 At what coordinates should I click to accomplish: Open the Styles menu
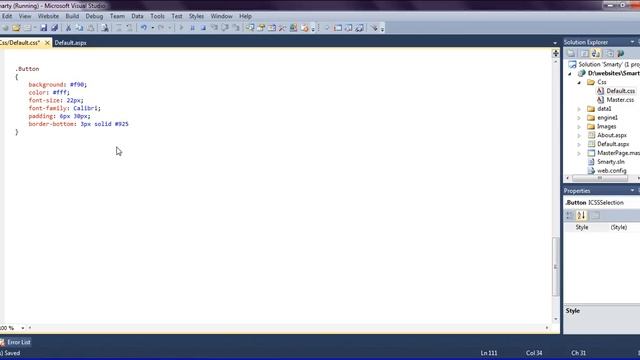[196, 16]
